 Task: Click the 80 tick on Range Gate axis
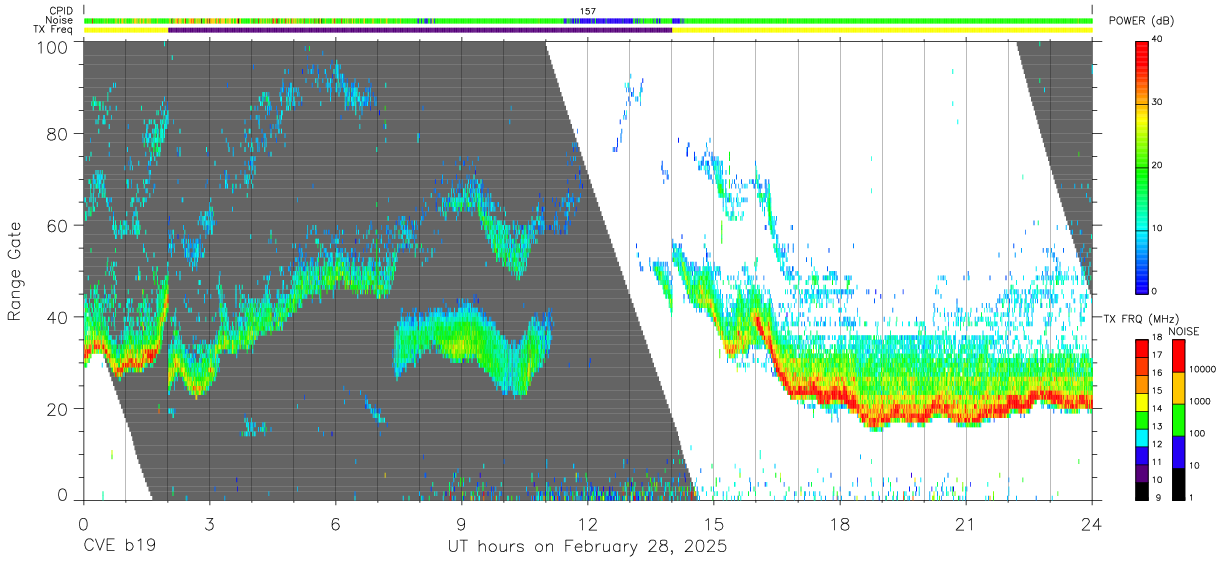click(x=58, y=134)
